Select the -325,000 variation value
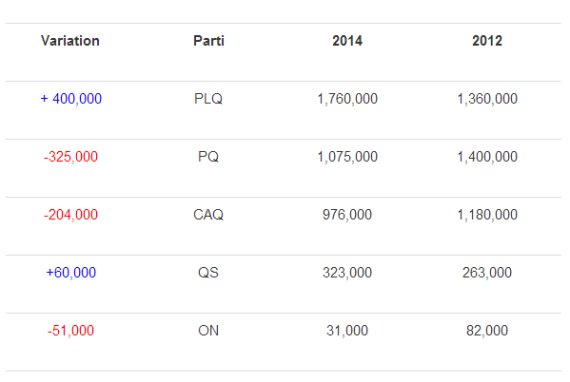 (x=71, y=157)
